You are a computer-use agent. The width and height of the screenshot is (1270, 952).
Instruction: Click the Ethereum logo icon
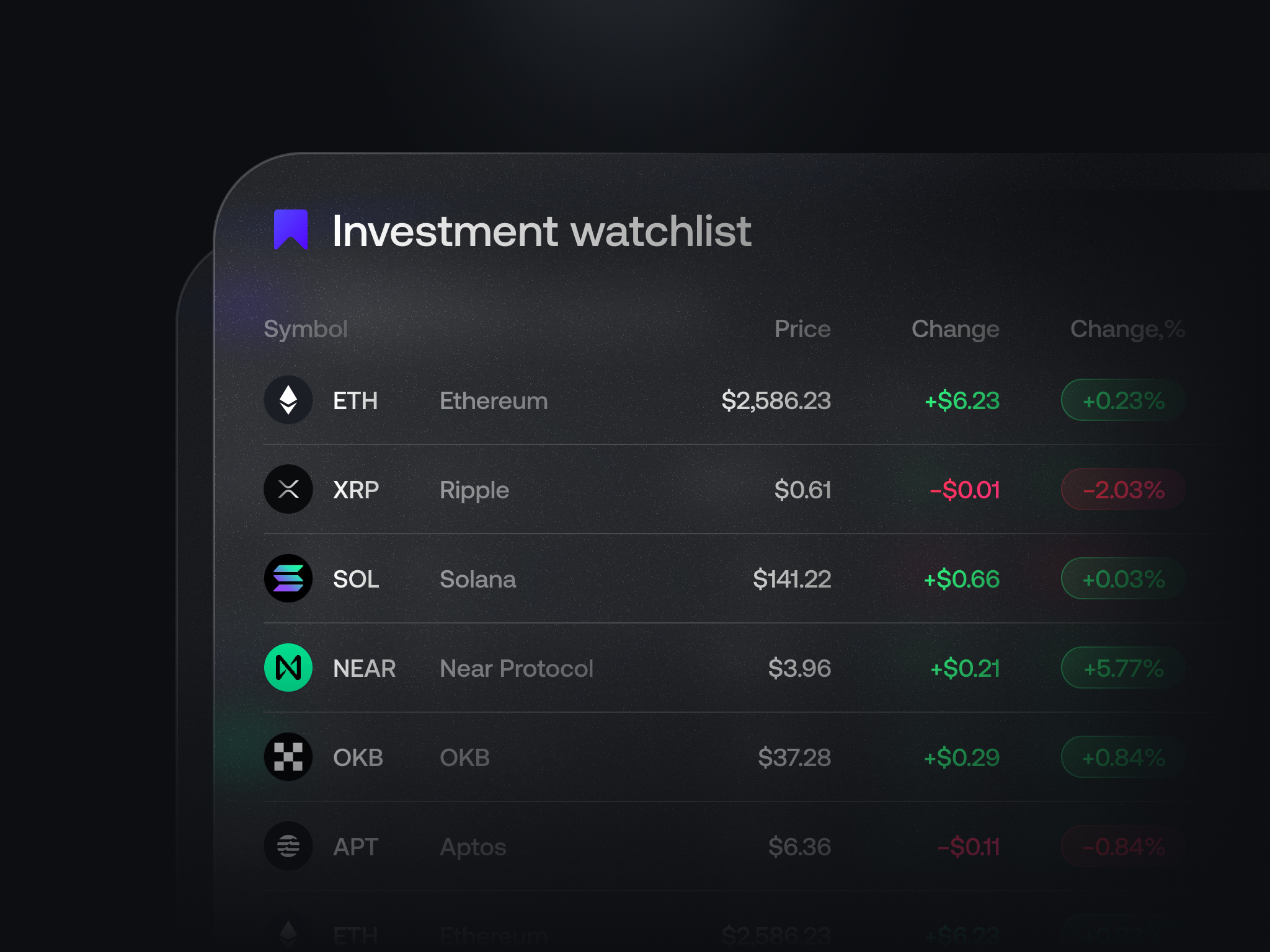pyautogui.click(x=288, y=400)
